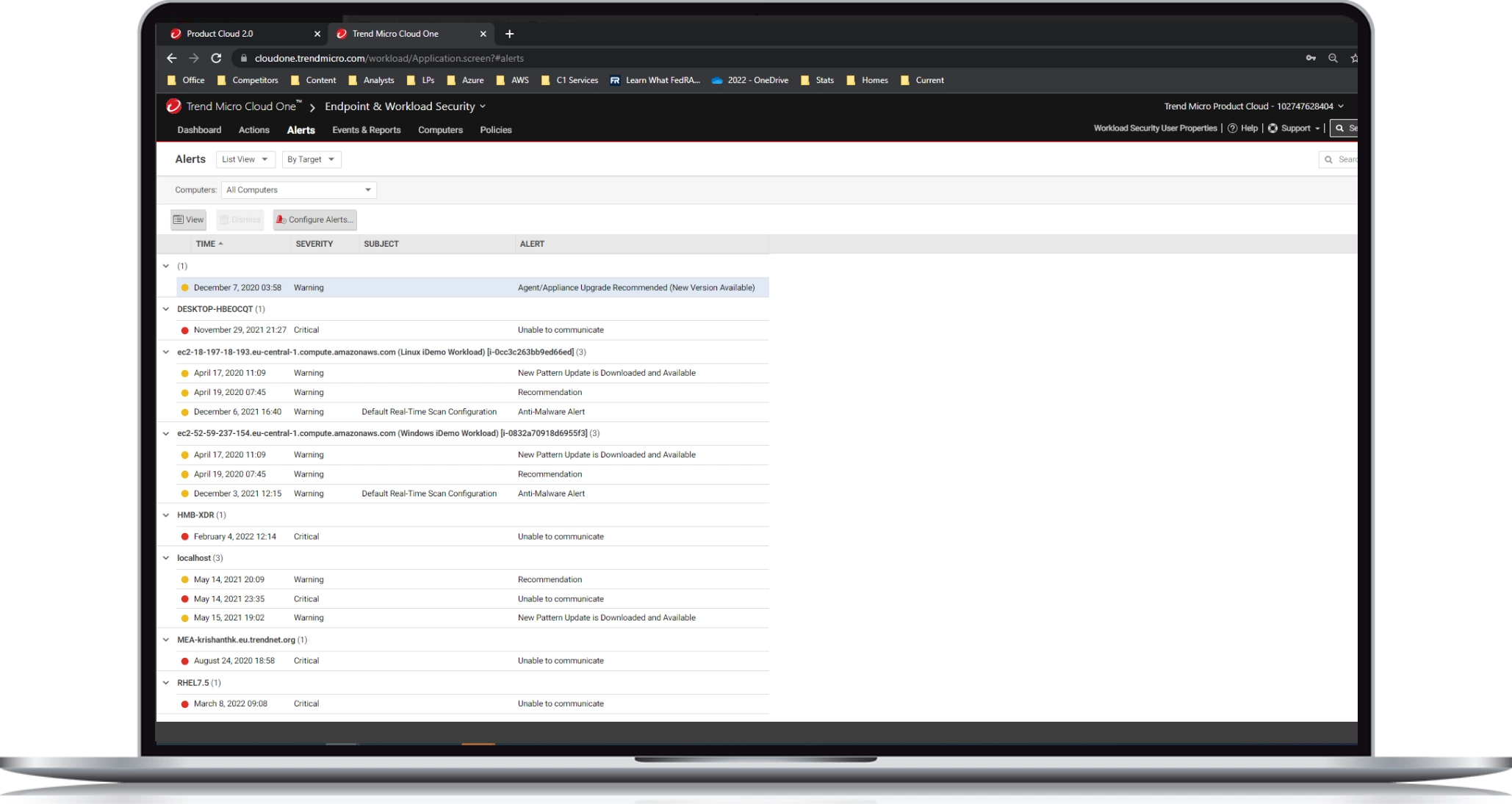This screenshot has width=1512, height=804.
Task: Click the Configure Alerts button
Action: tap(314, 220)
